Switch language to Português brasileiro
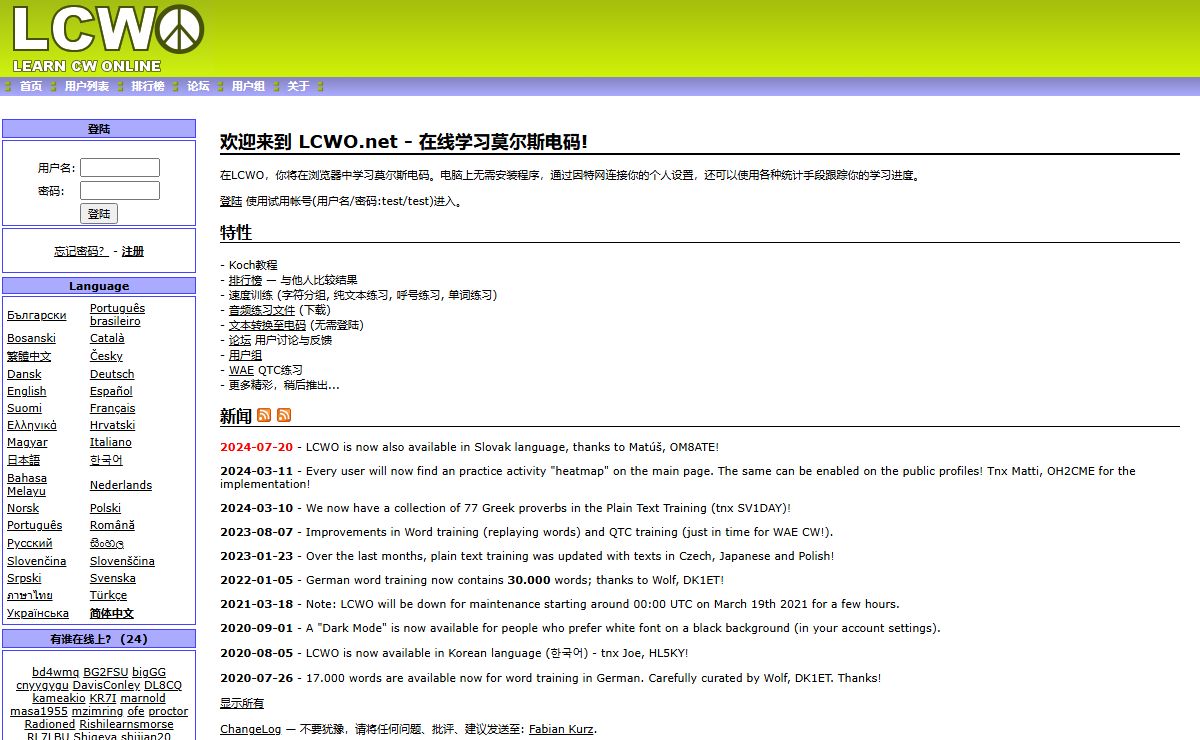Image resolution: width=1200 pixels, height=740 pixels. click(x=117, y=315)
